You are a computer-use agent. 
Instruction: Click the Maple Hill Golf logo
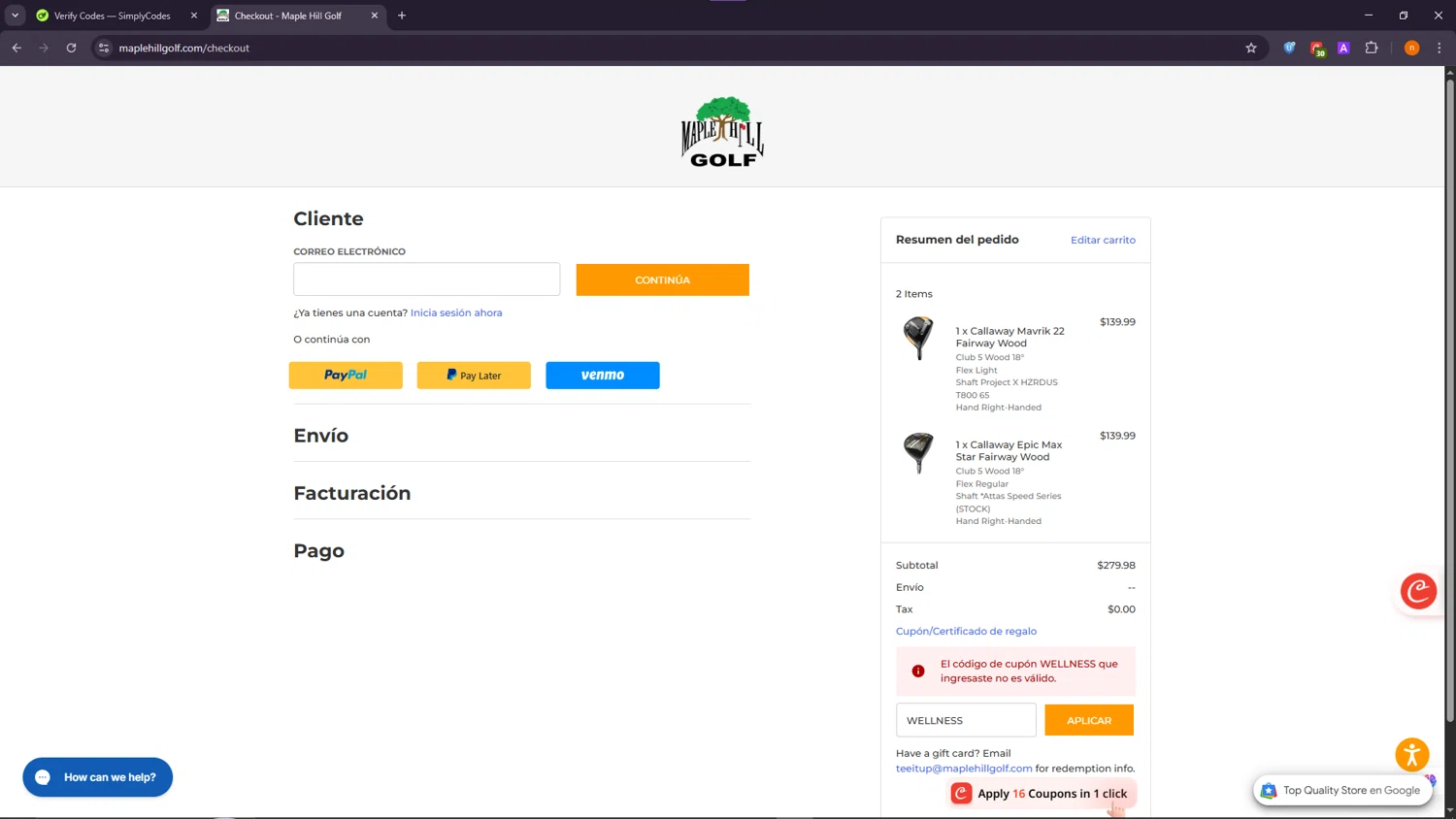[x=722, y=132]
